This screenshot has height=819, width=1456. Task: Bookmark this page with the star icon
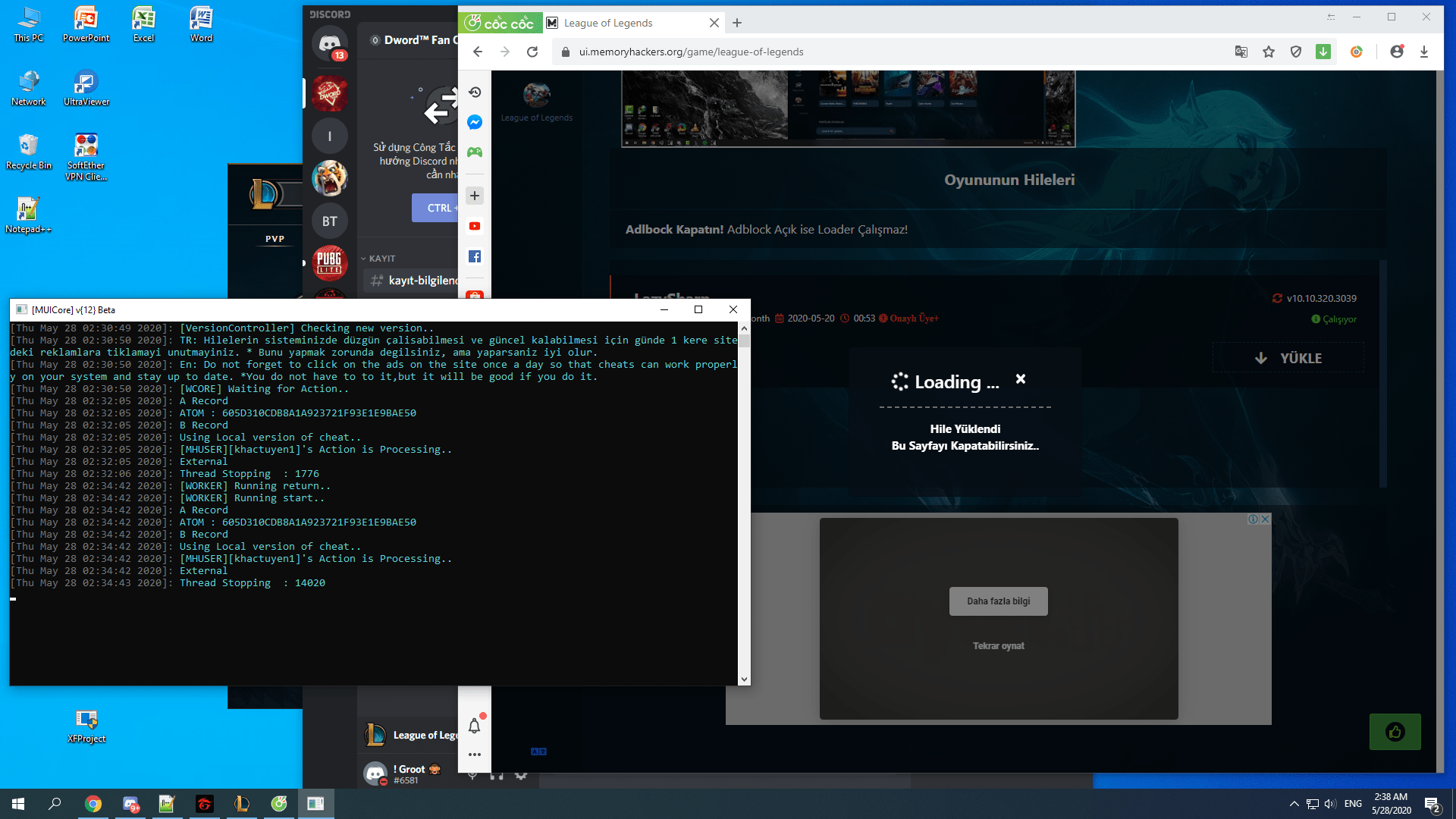(1269, 52)
